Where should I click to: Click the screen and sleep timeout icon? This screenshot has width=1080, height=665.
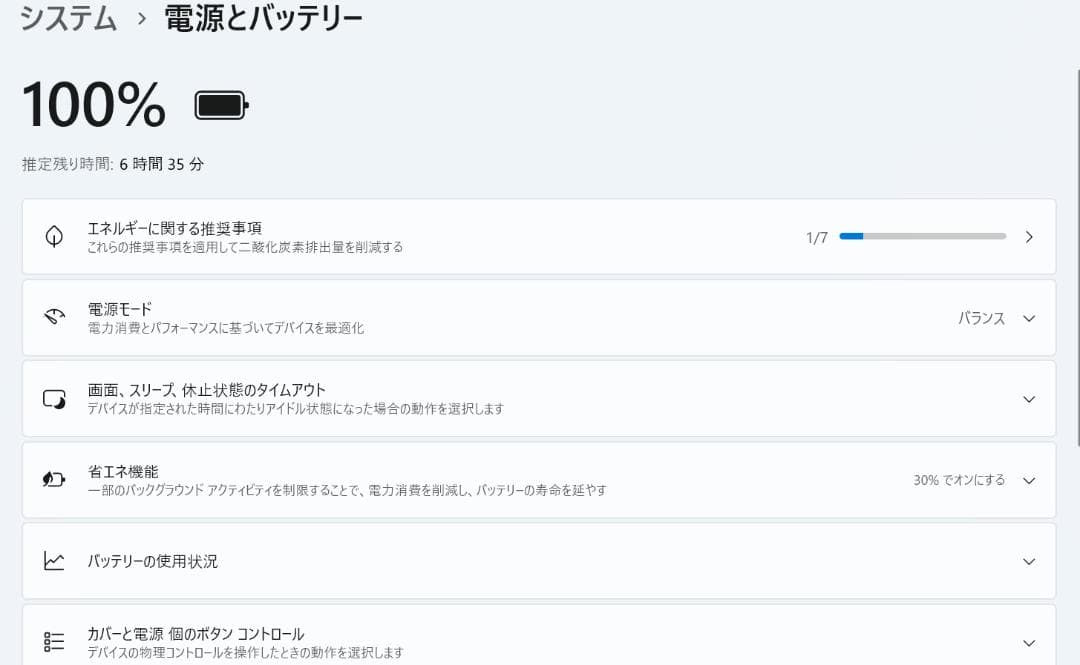coord(54,399)
